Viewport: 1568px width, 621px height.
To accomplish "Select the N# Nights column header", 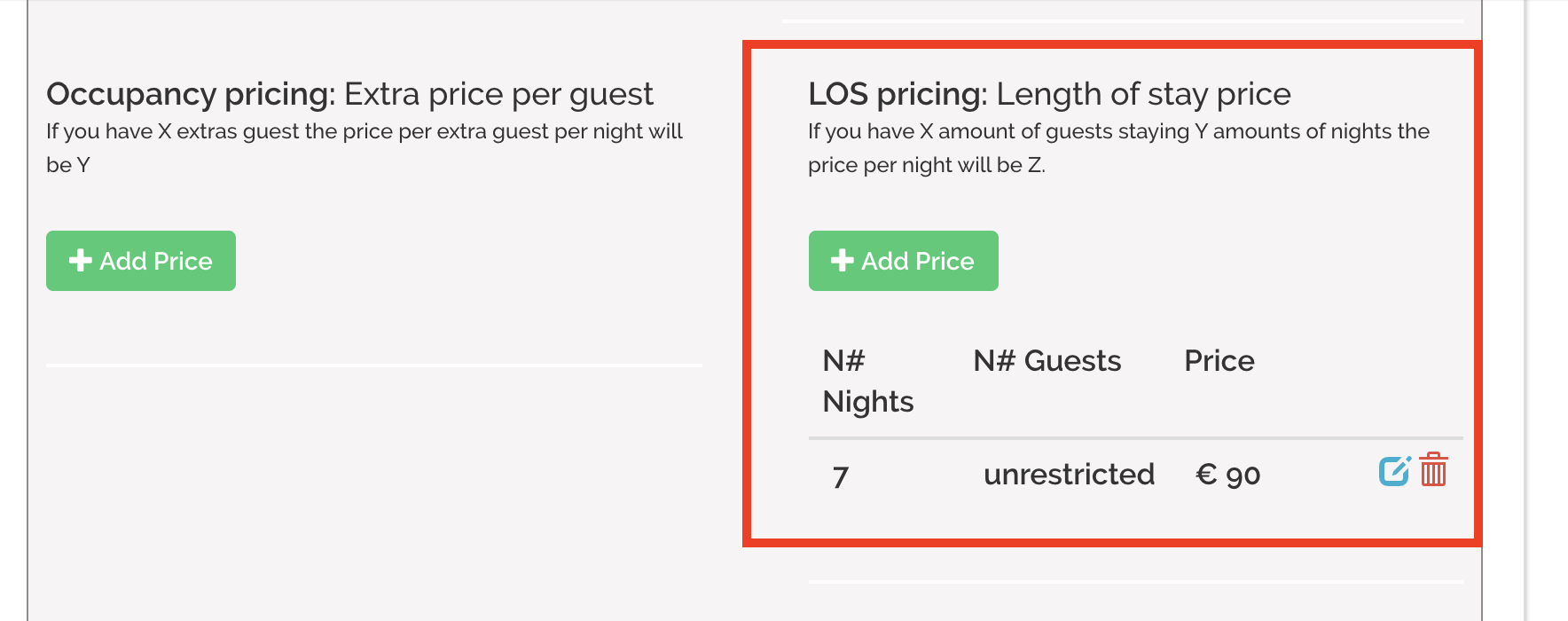I will [867, 381].
